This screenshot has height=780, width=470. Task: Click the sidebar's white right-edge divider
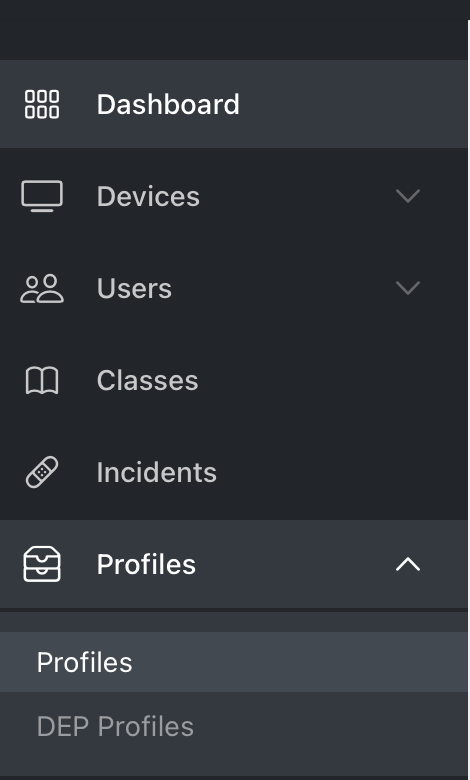469,398
